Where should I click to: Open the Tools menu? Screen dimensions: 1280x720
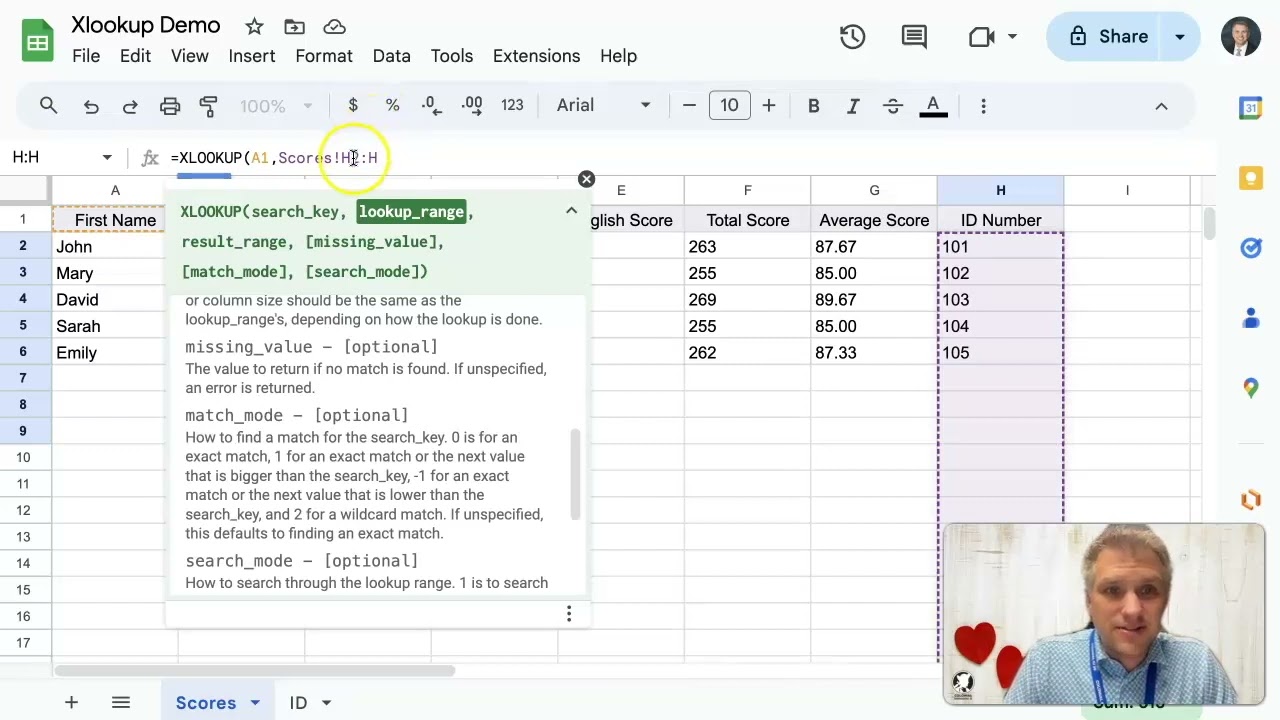pos(452,56)
